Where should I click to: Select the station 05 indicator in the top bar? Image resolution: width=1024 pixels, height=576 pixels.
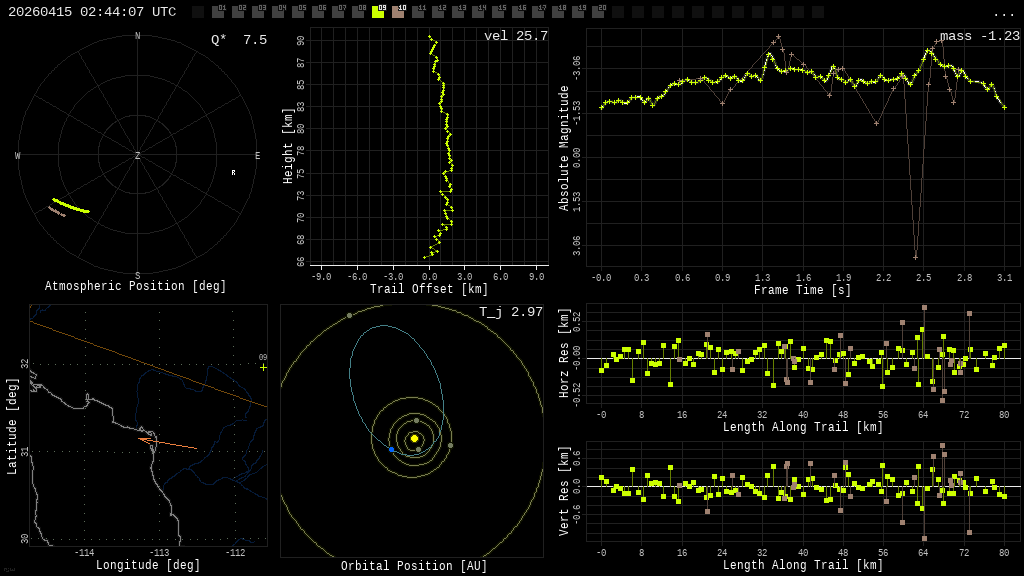[298, 12]
